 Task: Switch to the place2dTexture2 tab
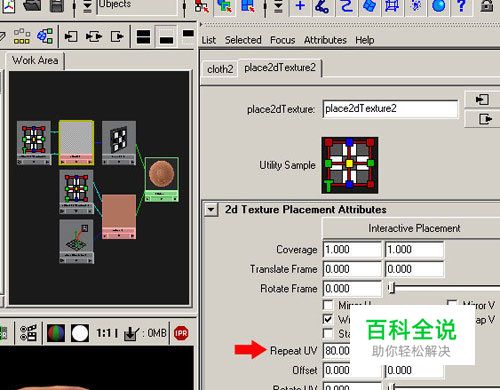point(280,68)
